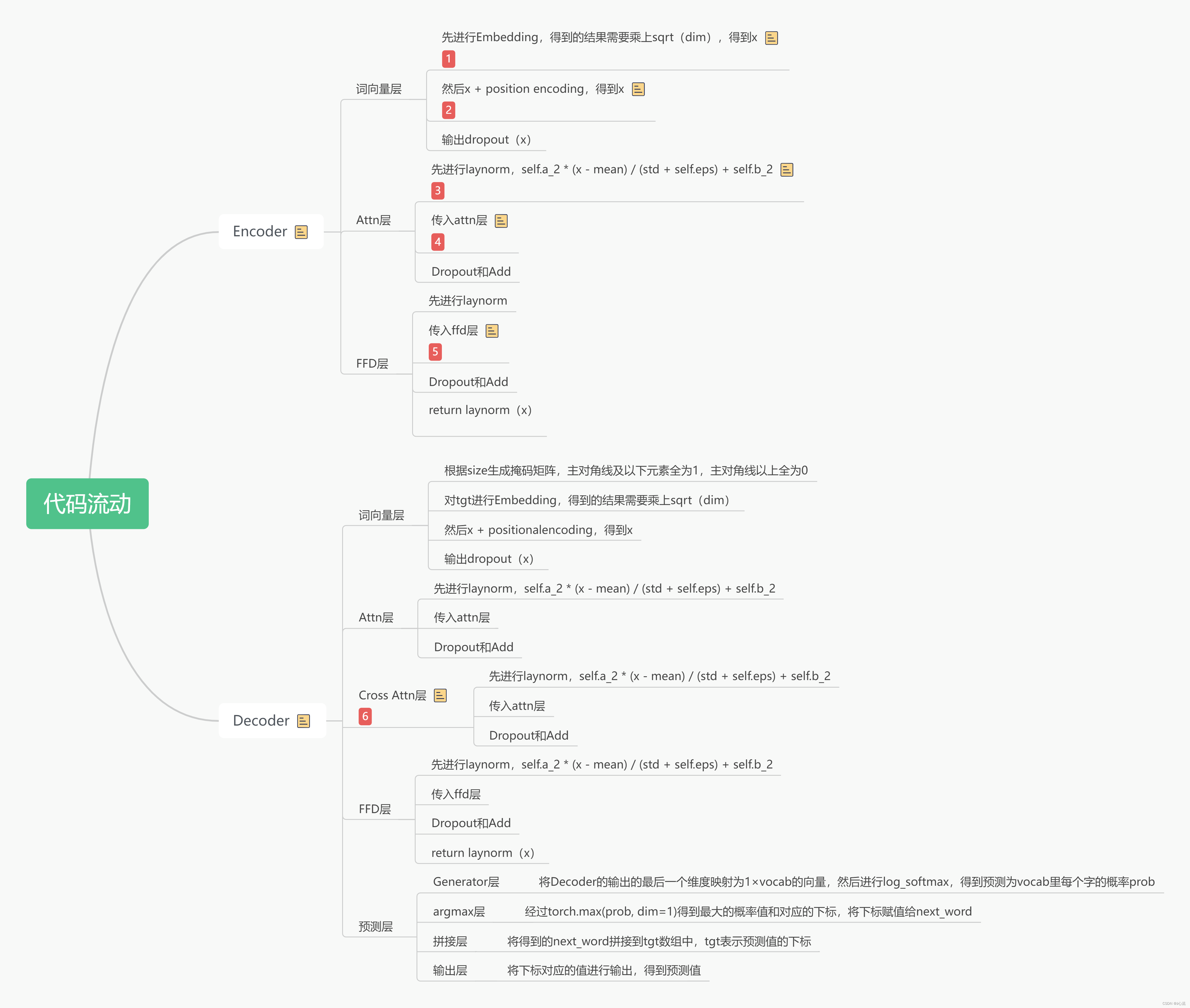Open note icon after encoder laynorm formula
The image size is (1190, 1008).
click(787, 170)
